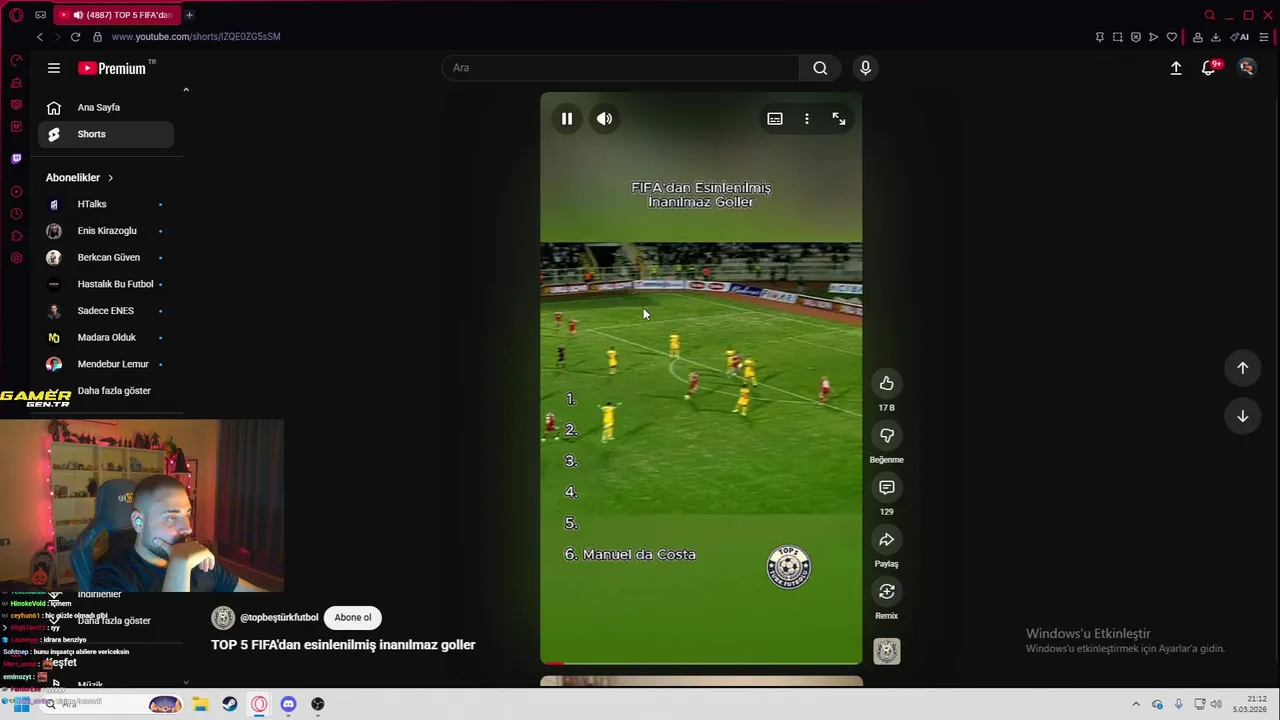
Task: Click the Shorts progress bar
Action: 701,663
